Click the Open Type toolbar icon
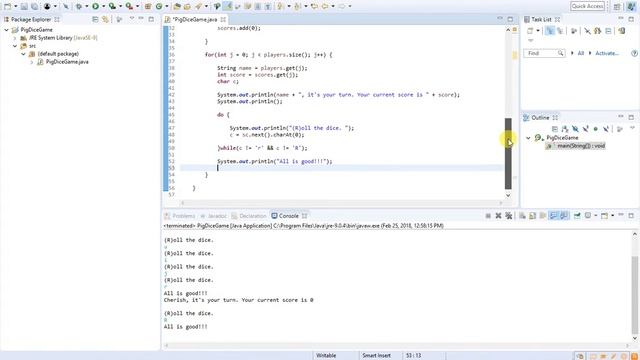 [x=177, y=6]
